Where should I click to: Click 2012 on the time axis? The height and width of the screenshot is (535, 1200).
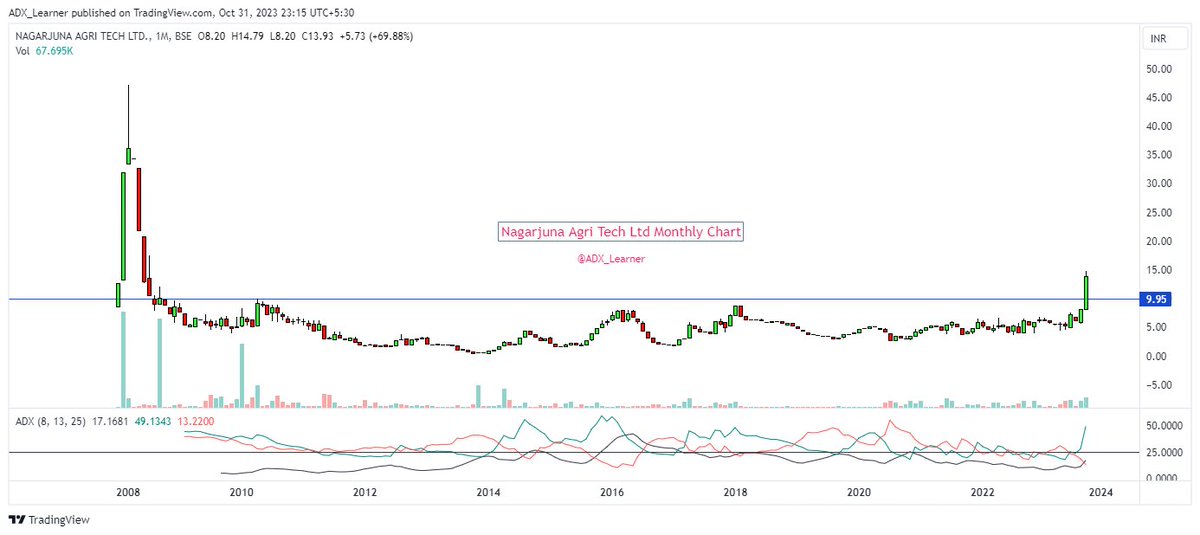click(x=364, y=492)
